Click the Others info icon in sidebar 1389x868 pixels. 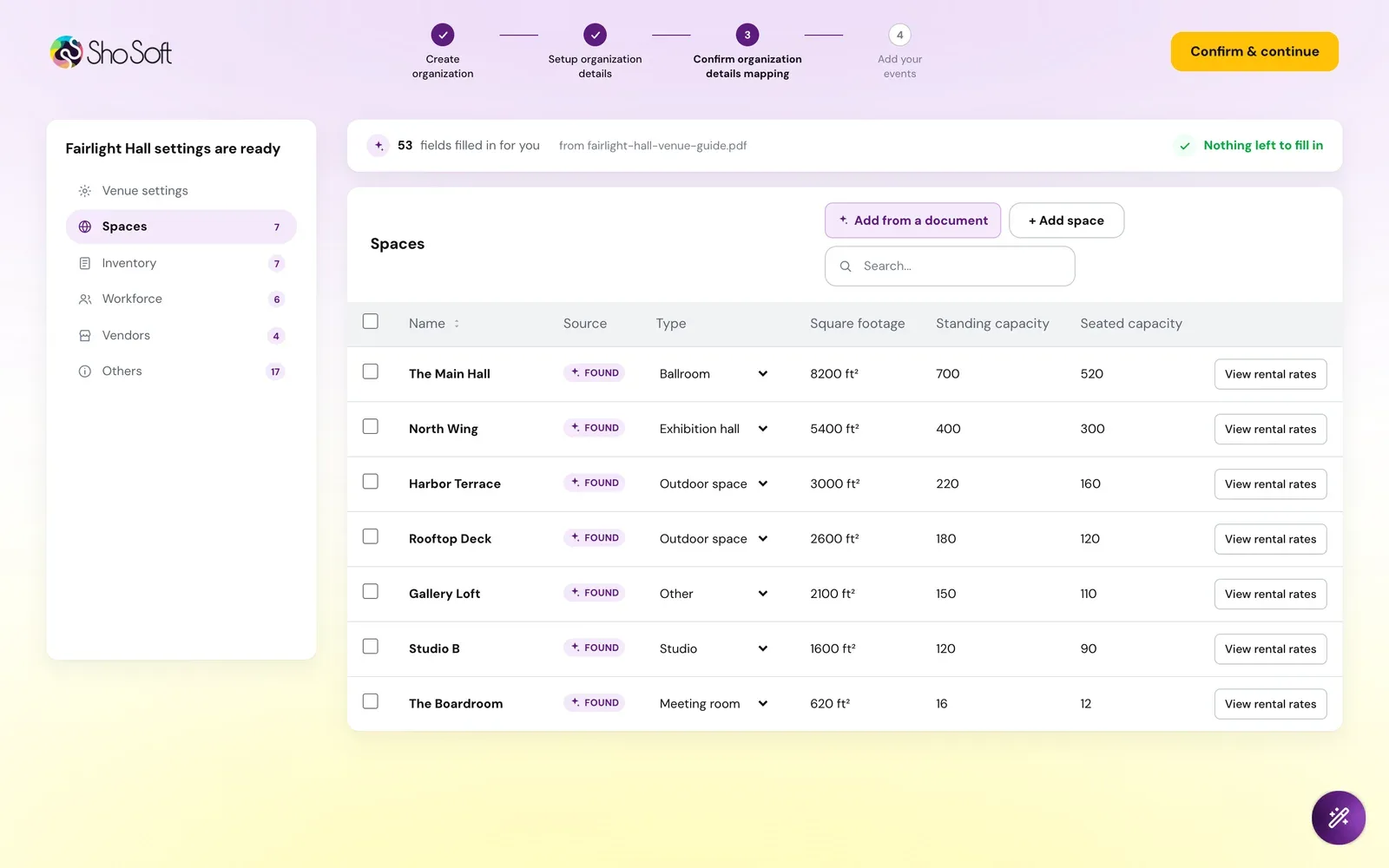85,372
